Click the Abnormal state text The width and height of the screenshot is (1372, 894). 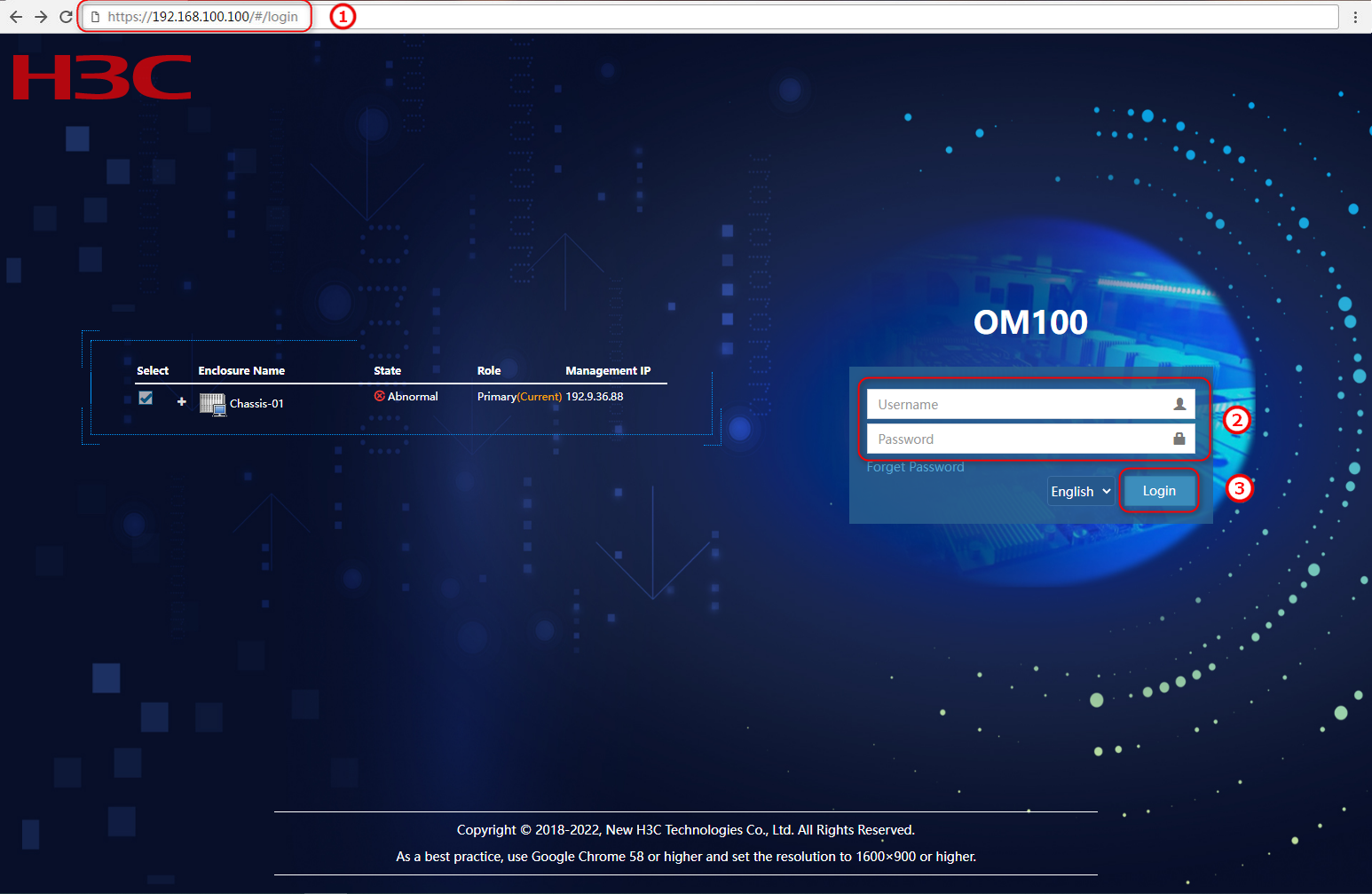pos(413,397)
